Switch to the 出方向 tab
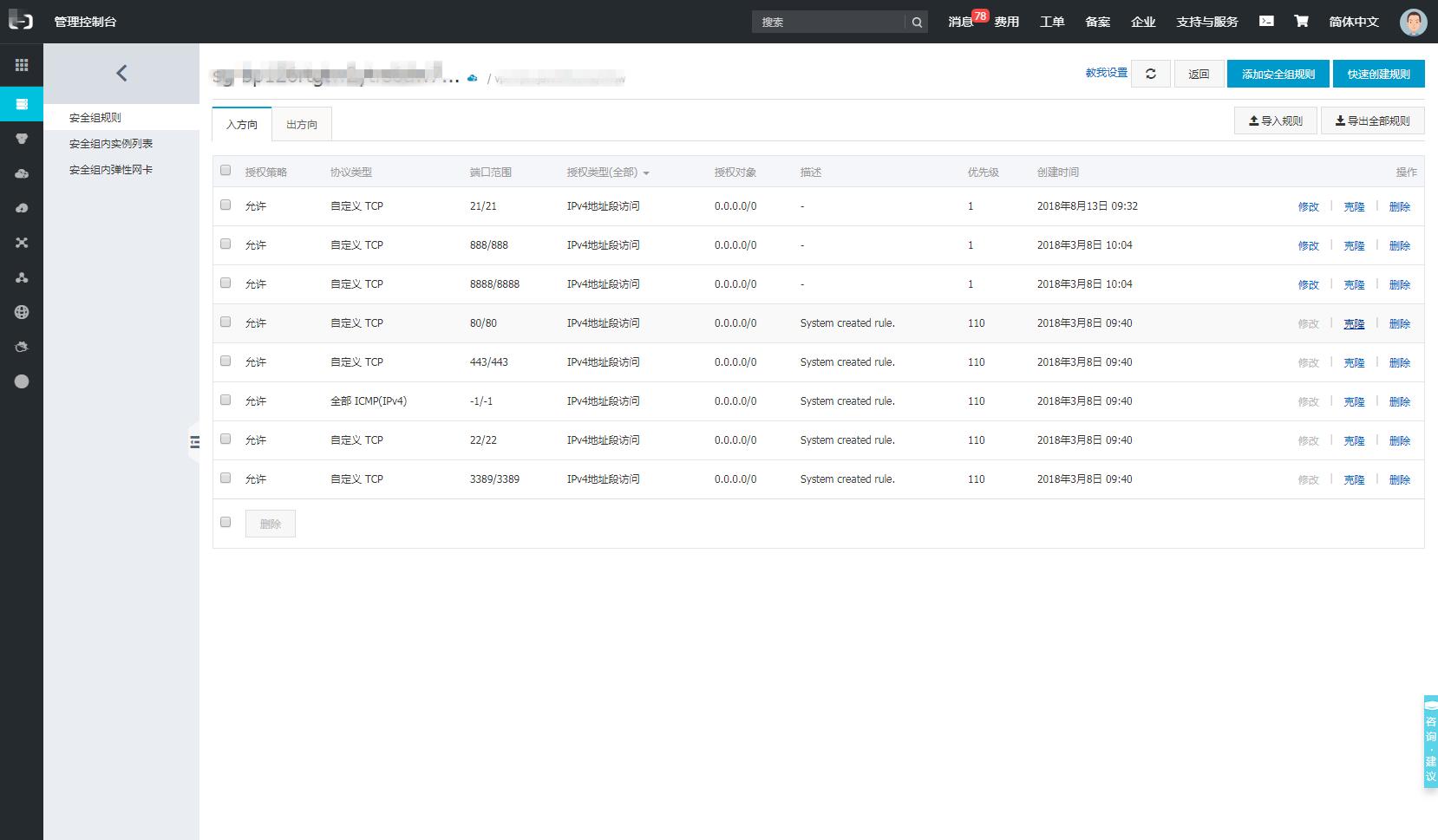1438x840 pixels. click(302, 124)
